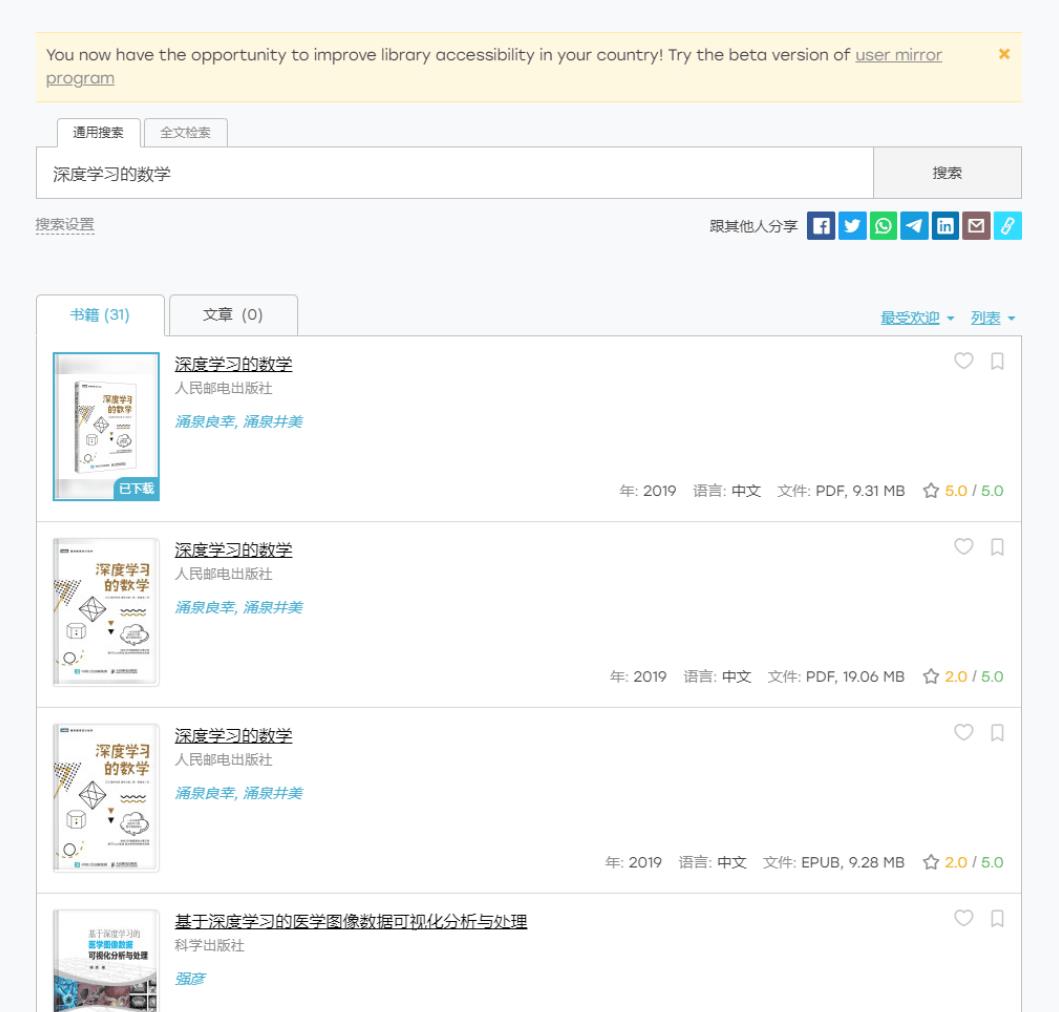
Task: Like the 基于深度学习的医学图像 book
Action: [963, 918]
